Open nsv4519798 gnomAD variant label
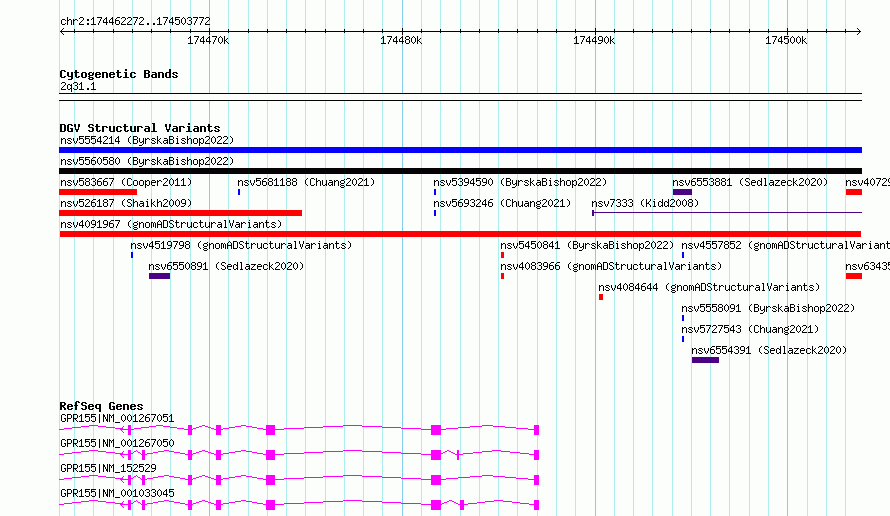The height and width of the screenshot is (516, 890). (241, 245)
